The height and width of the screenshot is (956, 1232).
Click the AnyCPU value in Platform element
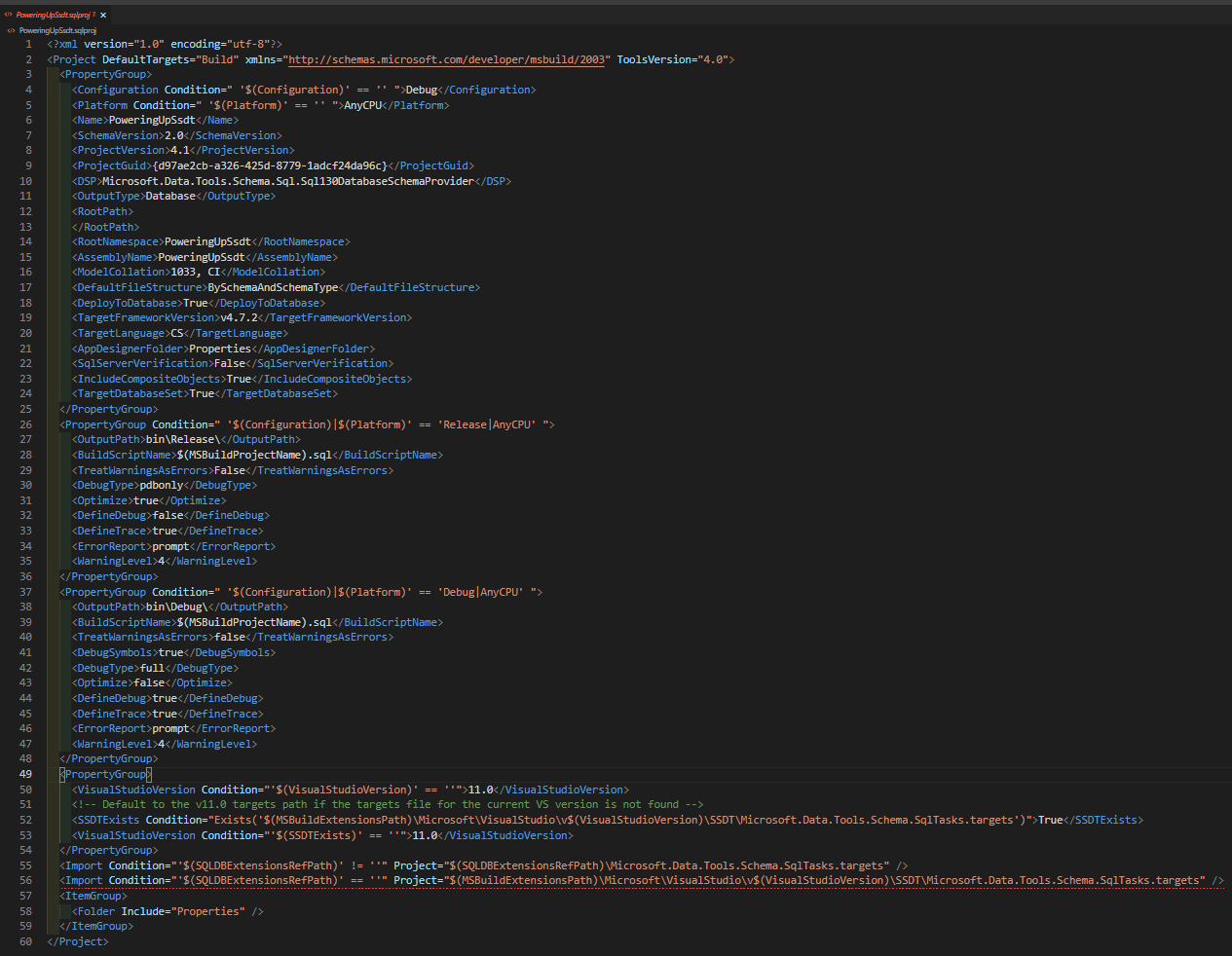pyautogui.click(x=363, y=105)
